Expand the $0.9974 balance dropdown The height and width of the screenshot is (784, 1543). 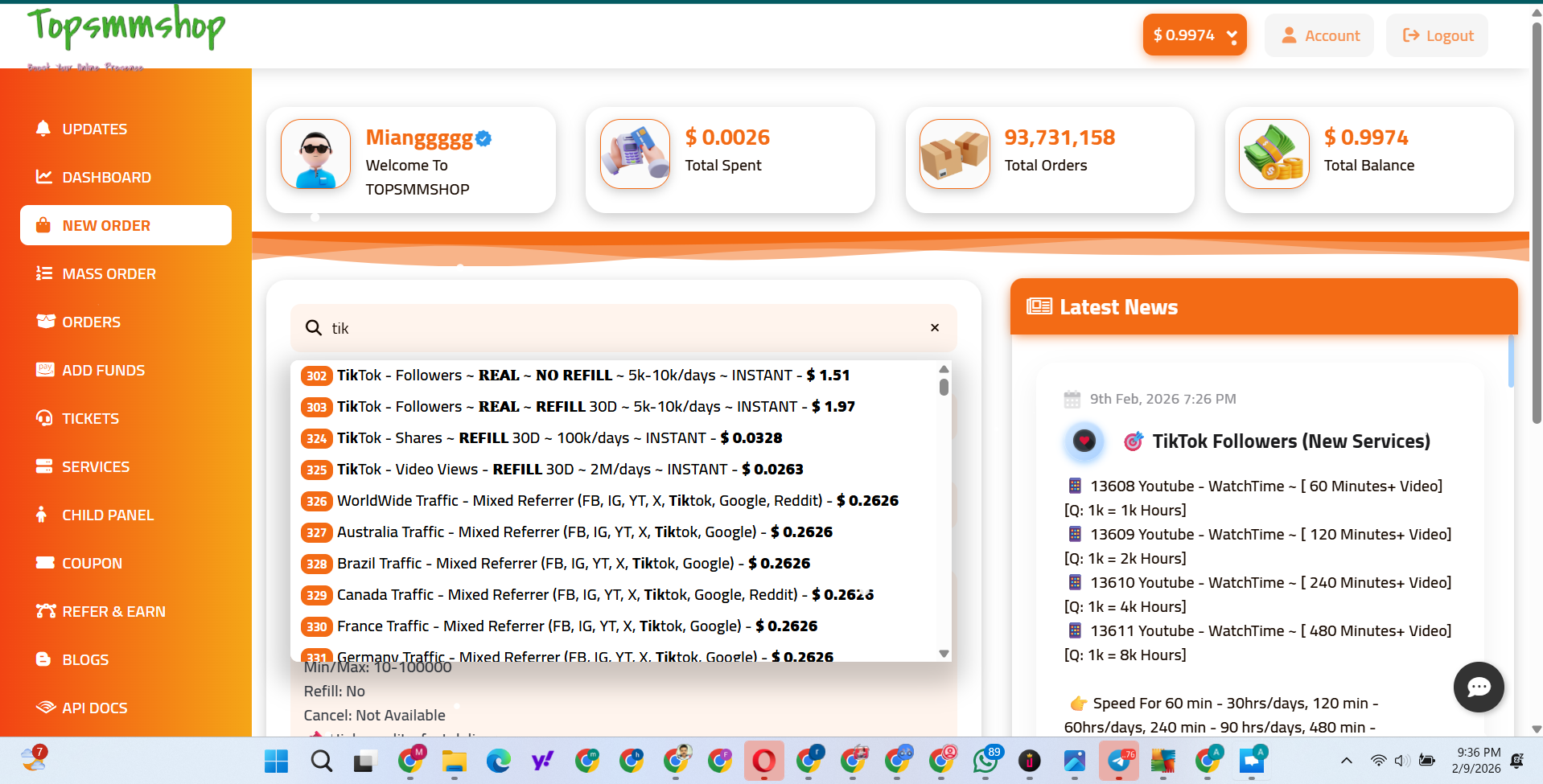1195,35
